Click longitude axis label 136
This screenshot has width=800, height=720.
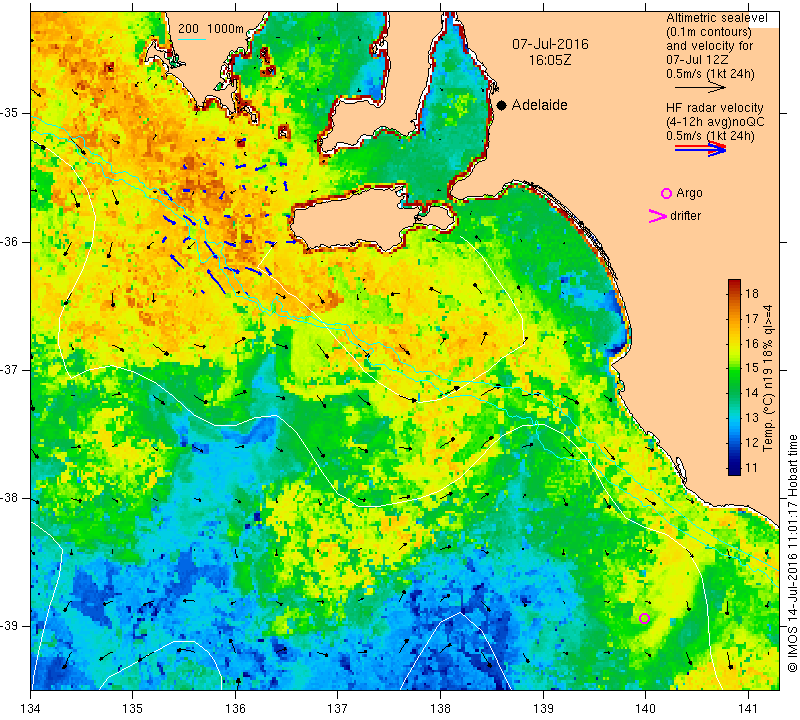coord(236,709)
